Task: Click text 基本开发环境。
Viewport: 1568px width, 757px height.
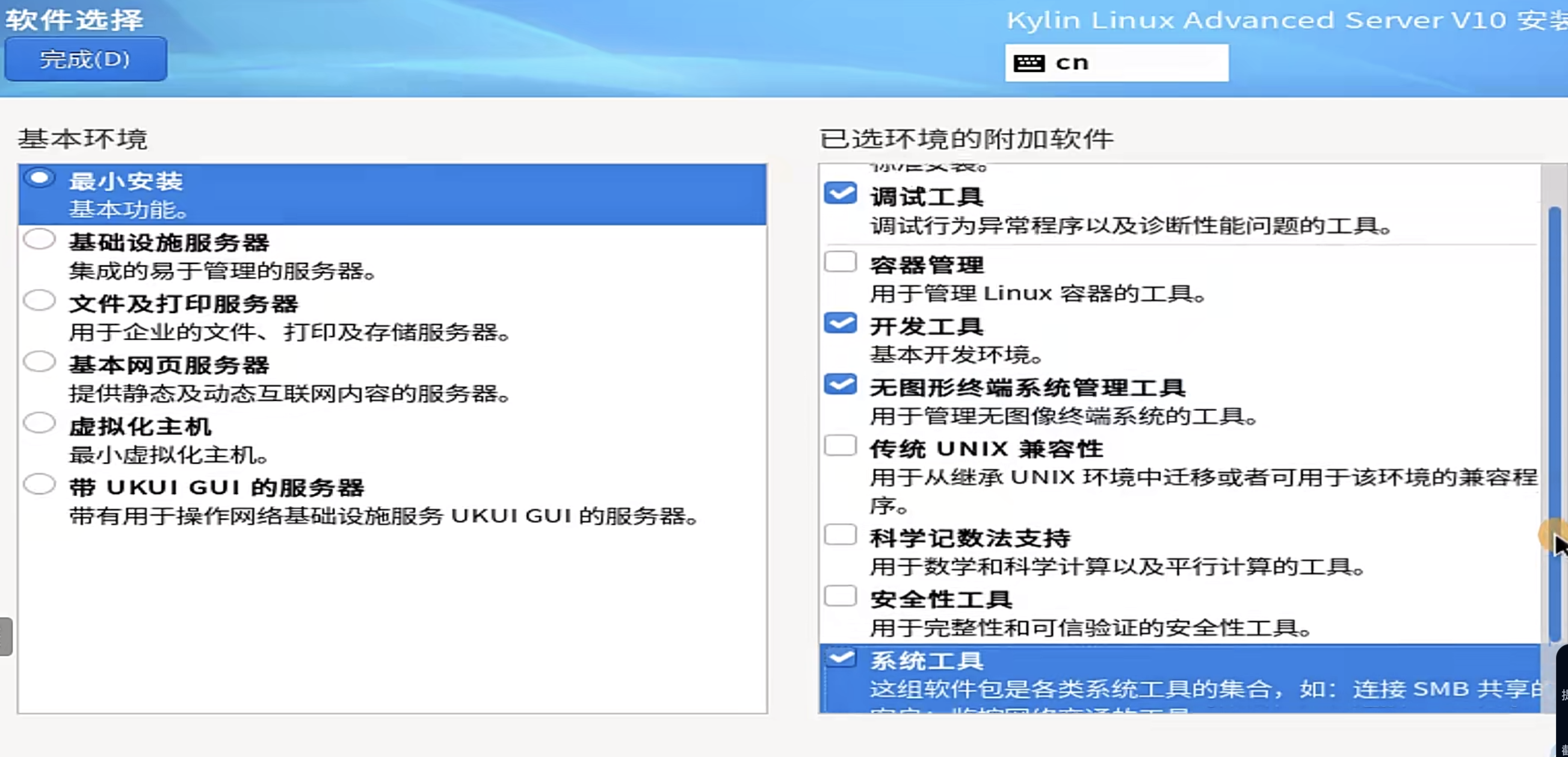Action: coord(957,355)
